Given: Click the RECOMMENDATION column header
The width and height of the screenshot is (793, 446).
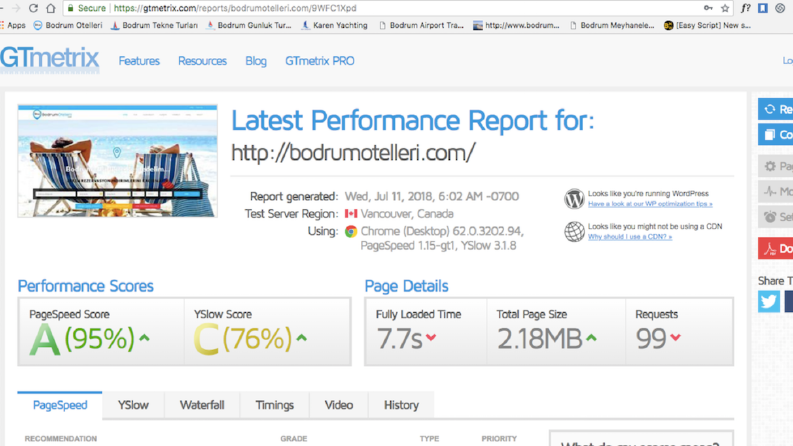Looking at the screenshot, I should click(61, 439).
